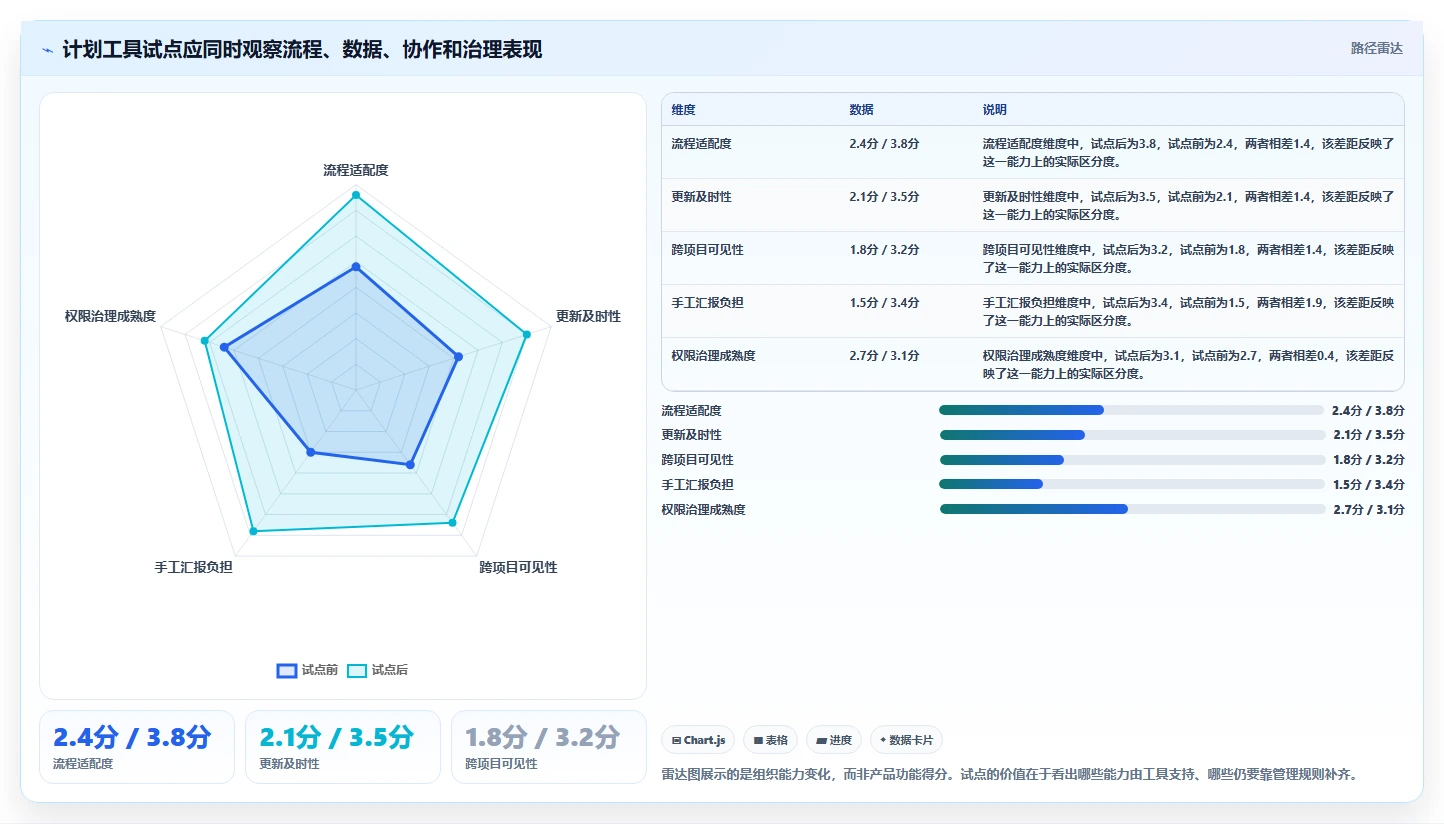Click the lightning icon beside the title

pos(48,50)
